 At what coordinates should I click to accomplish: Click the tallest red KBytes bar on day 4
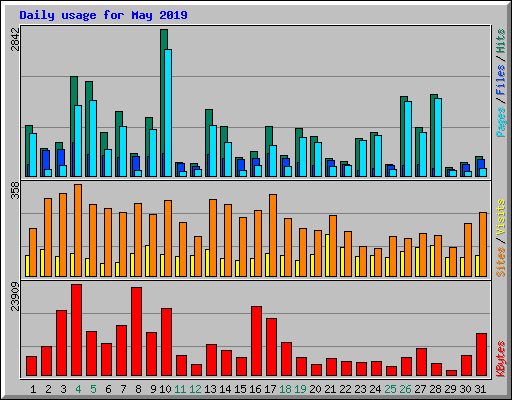tap(76, 330)
